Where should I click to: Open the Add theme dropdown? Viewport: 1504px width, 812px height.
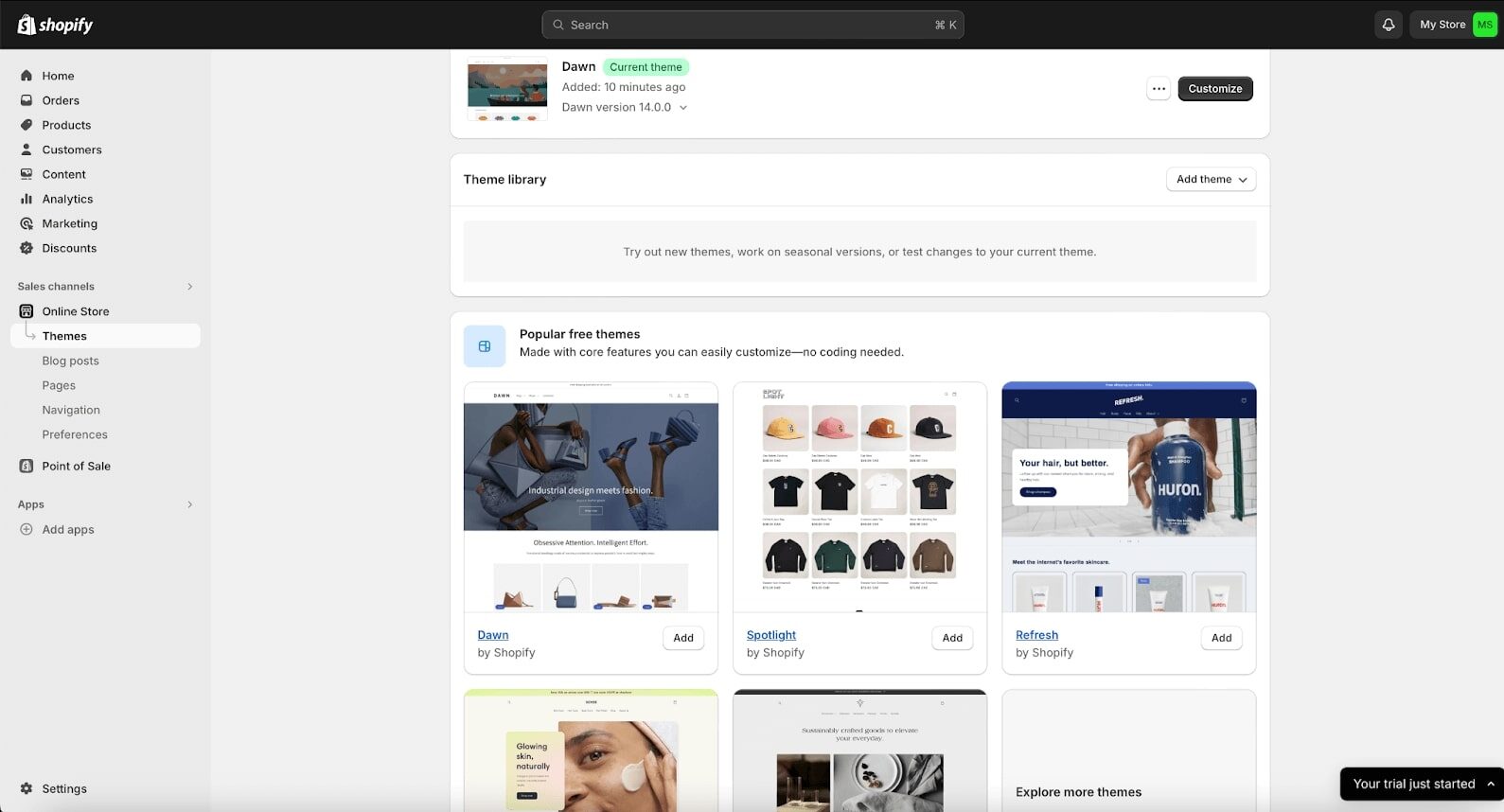pyautogui.click(x=1212, y=179)
